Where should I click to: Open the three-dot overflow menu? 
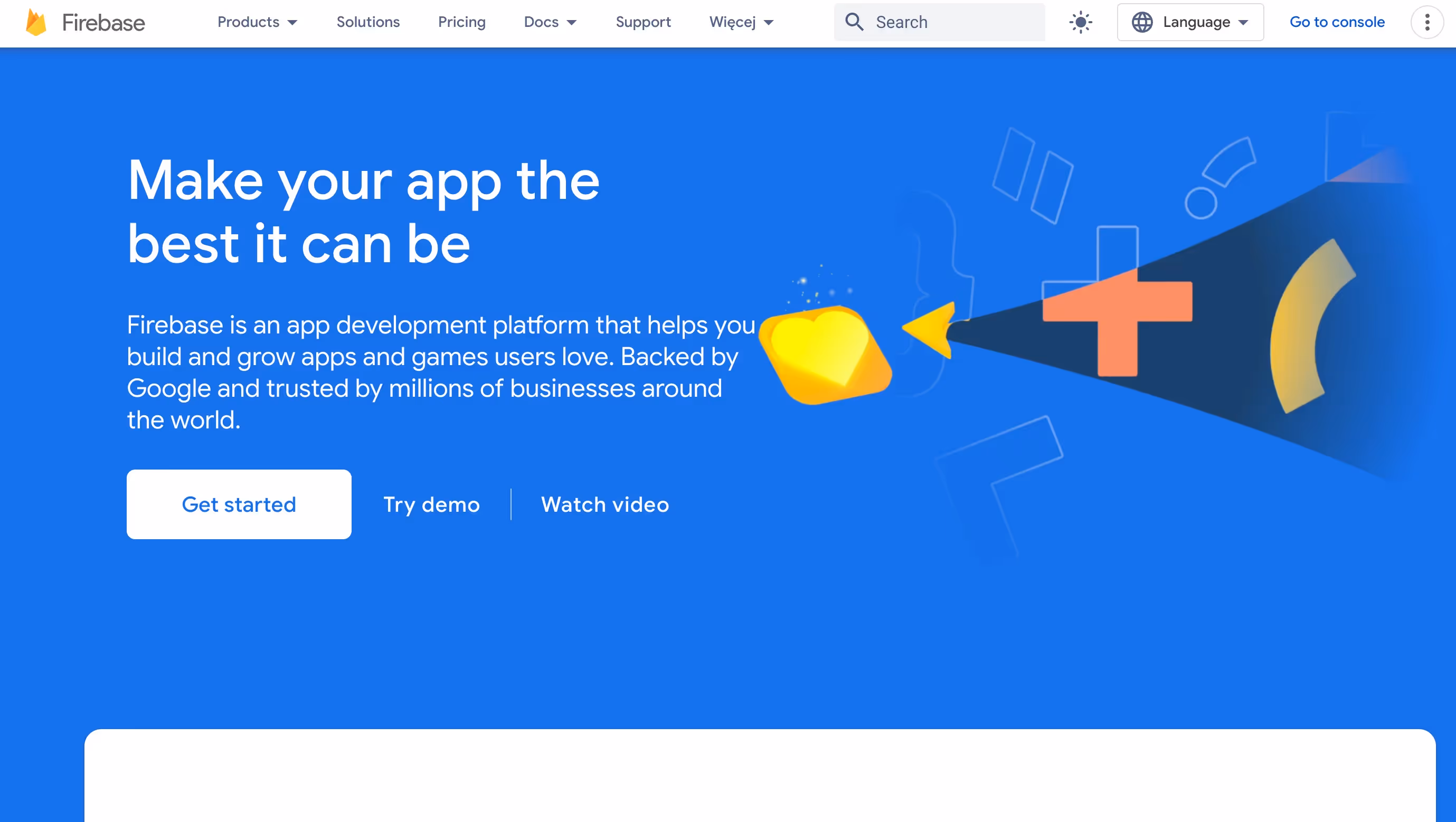click(x=1427, y=22)
